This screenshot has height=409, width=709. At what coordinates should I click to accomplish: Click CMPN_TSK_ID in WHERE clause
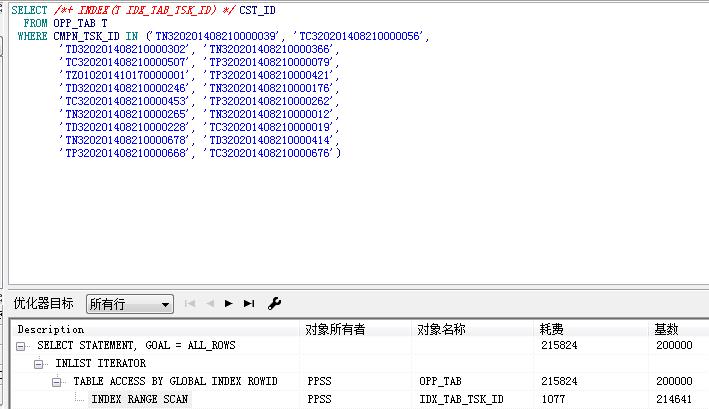[x=86, y=36]
